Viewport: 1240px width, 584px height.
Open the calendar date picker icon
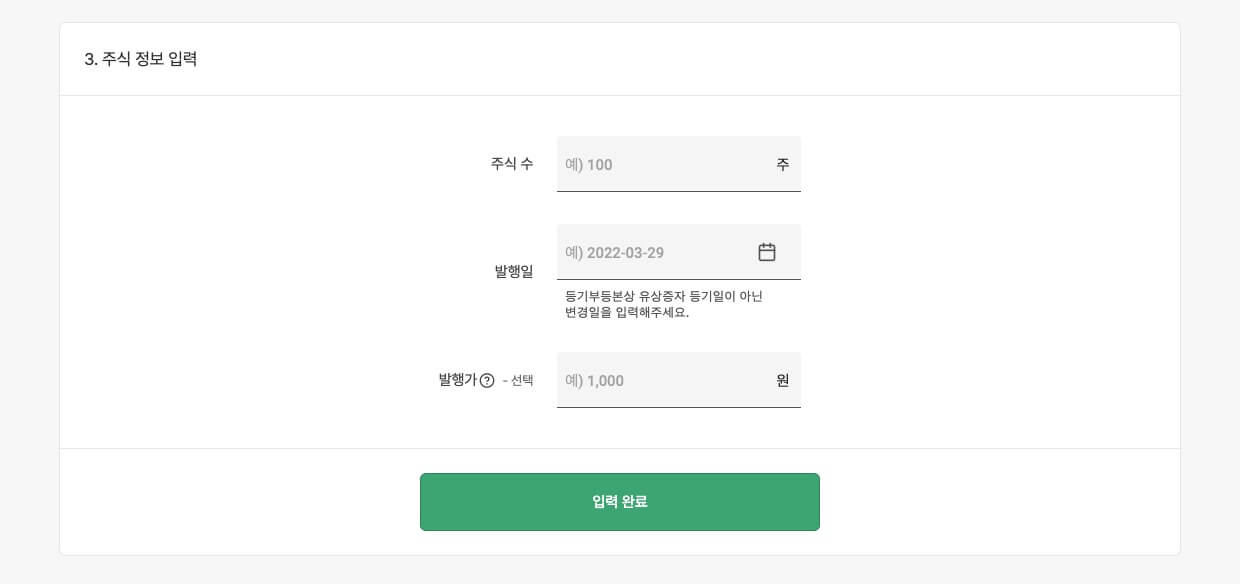(x=767, y=252)
